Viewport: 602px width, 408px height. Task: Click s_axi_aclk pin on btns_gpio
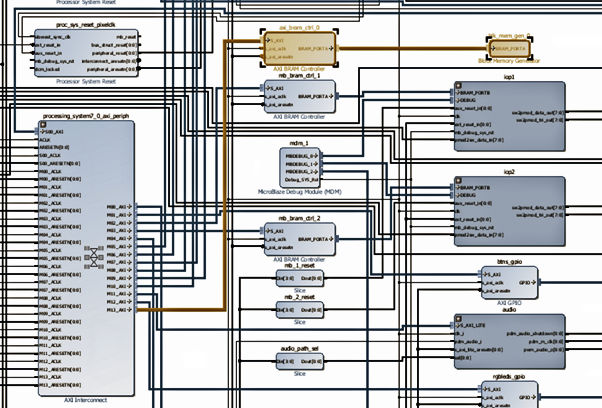pos(493,282)
